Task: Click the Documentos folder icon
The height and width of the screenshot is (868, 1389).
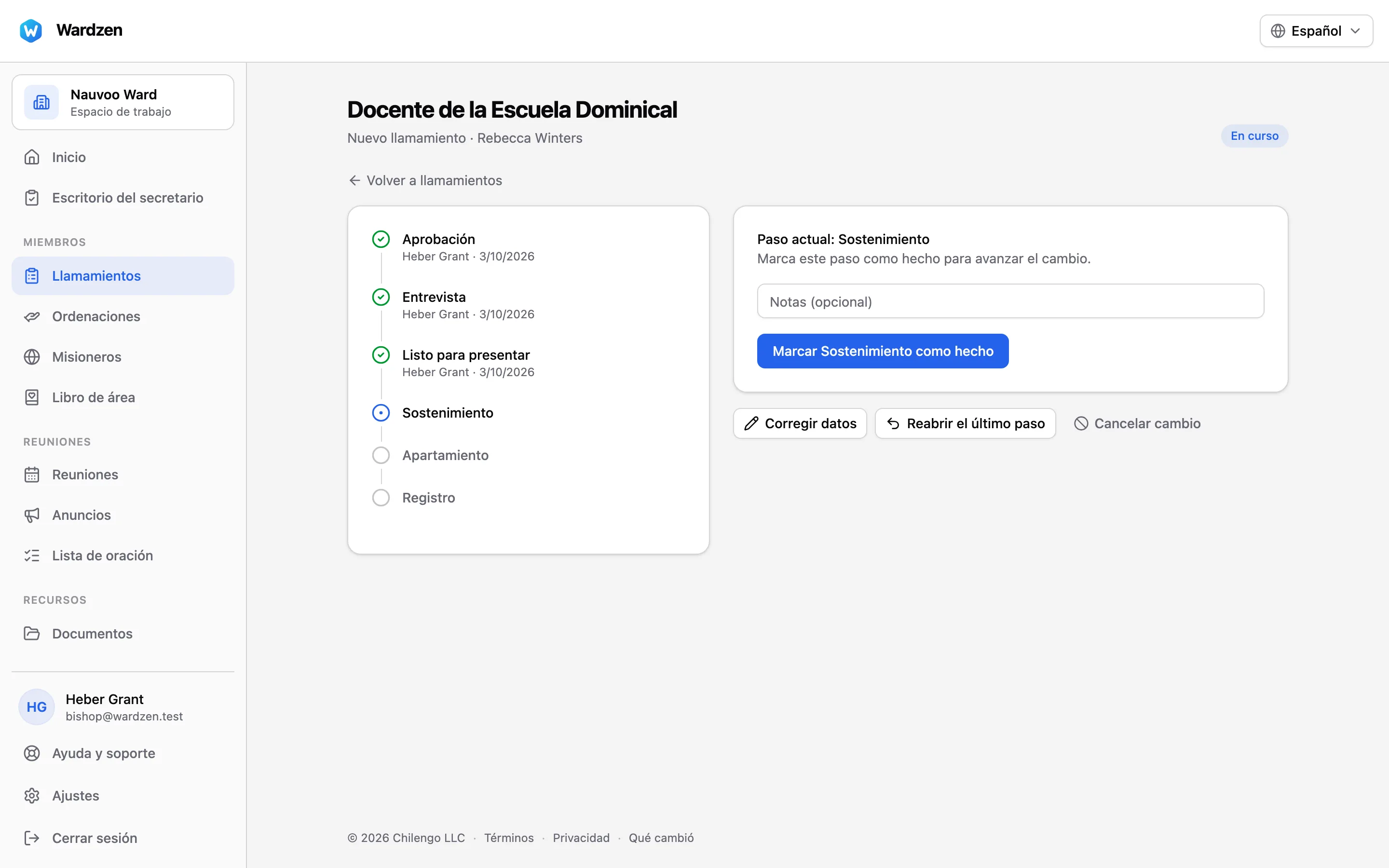Action: pos(32,633)
